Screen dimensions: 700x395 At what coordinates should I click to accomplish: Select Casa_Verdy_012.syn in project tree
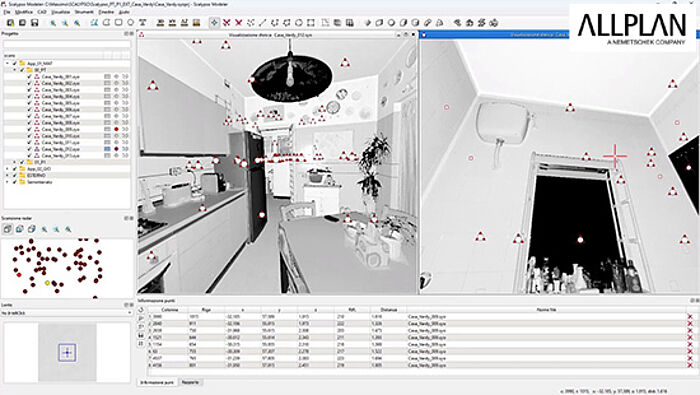click(x=60, y=149)
